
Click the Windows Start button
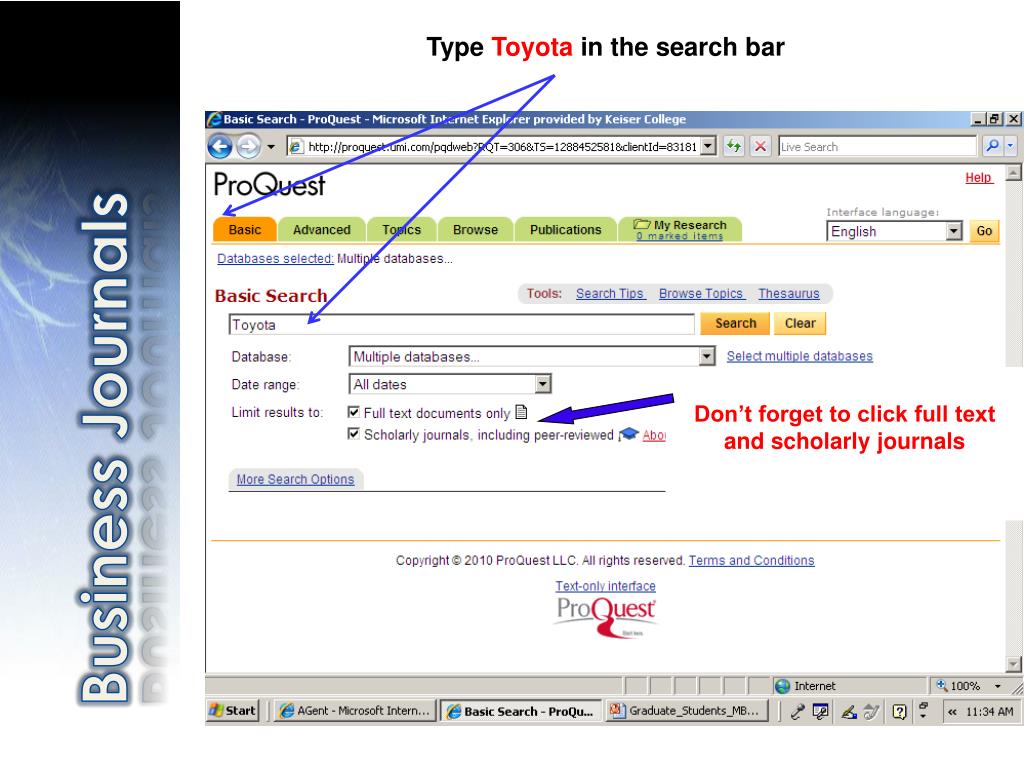[x=233, y=711]
